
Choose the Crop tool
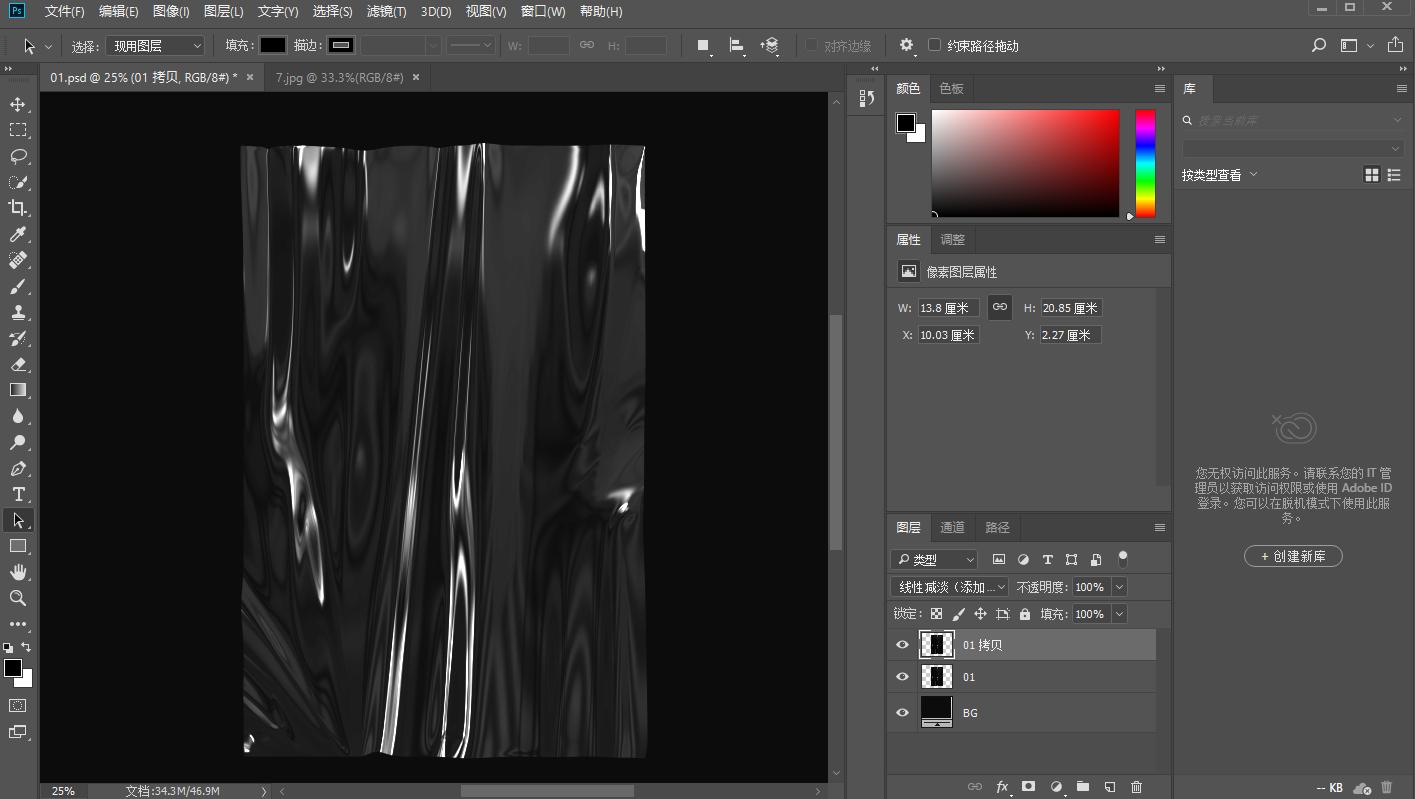click(x=18, y=208)
